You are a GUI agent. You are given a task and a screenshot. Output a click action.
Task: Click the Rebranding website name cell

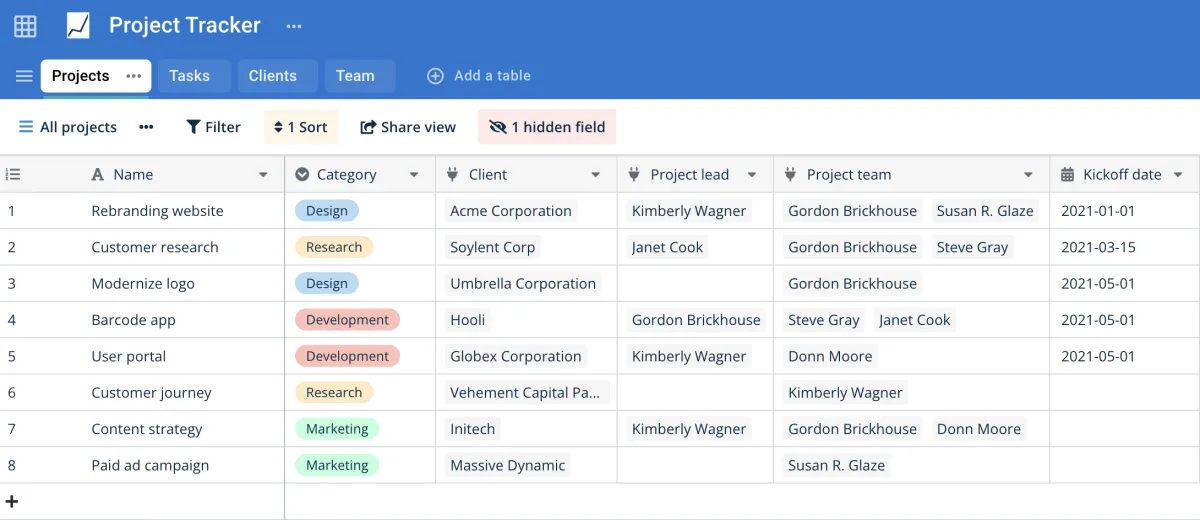click(157, 211)
